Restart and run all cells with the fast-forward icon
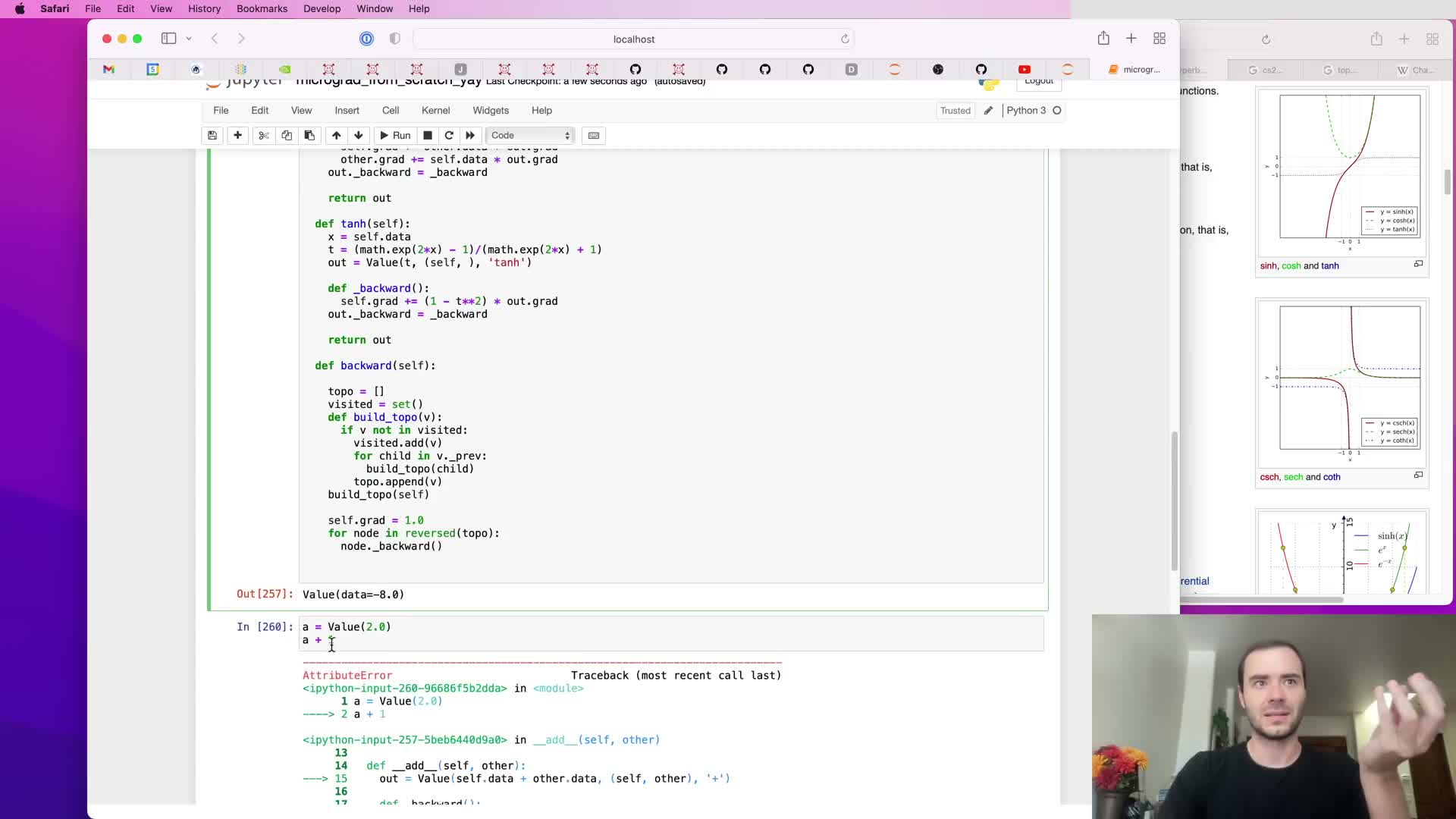The width and height of the screenshot is (1456, 819). click(470, 135)
